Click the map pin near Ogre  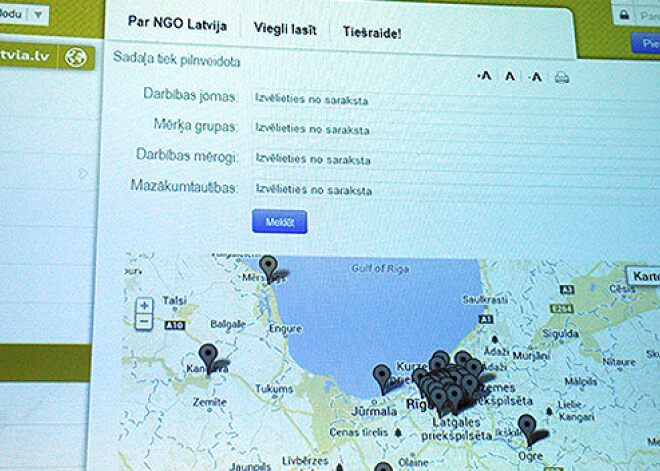tap(527, 427)
